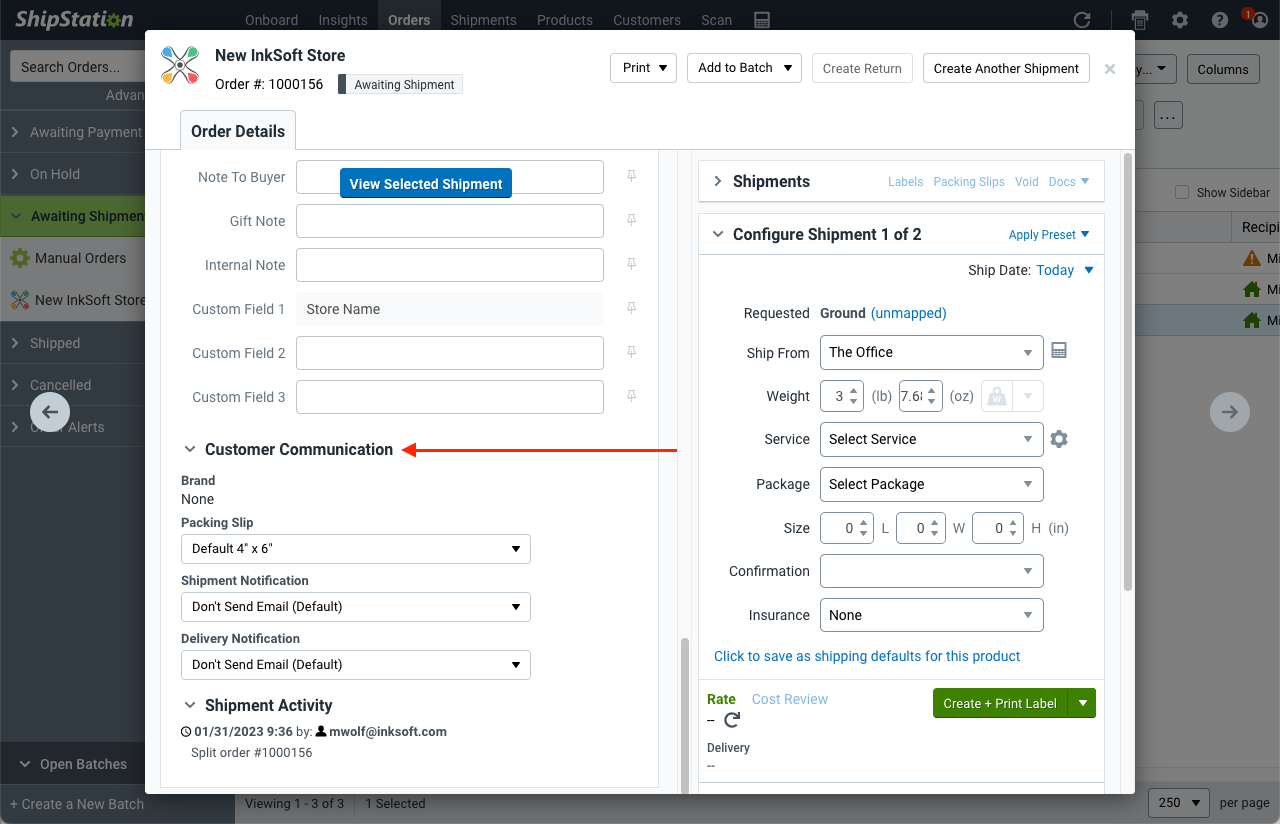Click the unmapped Ground service link

908,313
